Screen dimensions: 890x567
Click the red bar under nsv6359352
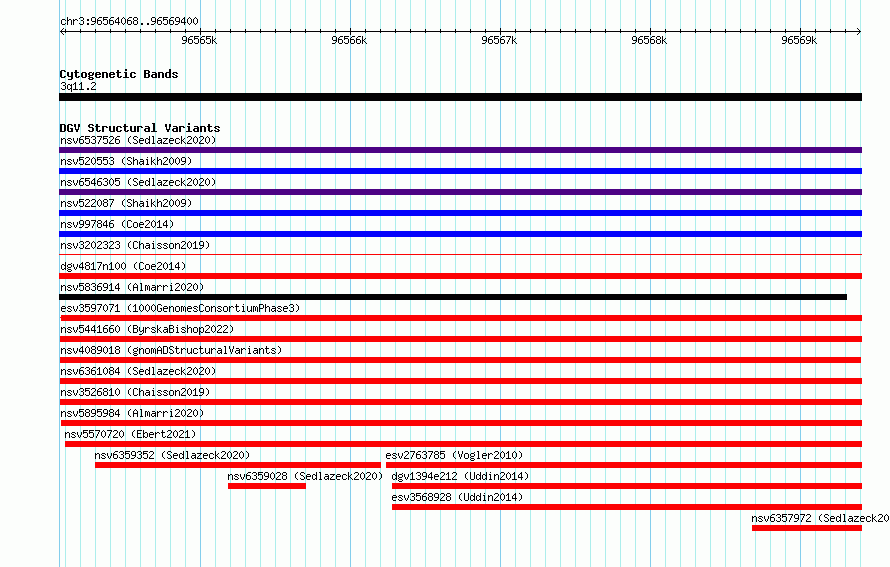click(238, 465)
